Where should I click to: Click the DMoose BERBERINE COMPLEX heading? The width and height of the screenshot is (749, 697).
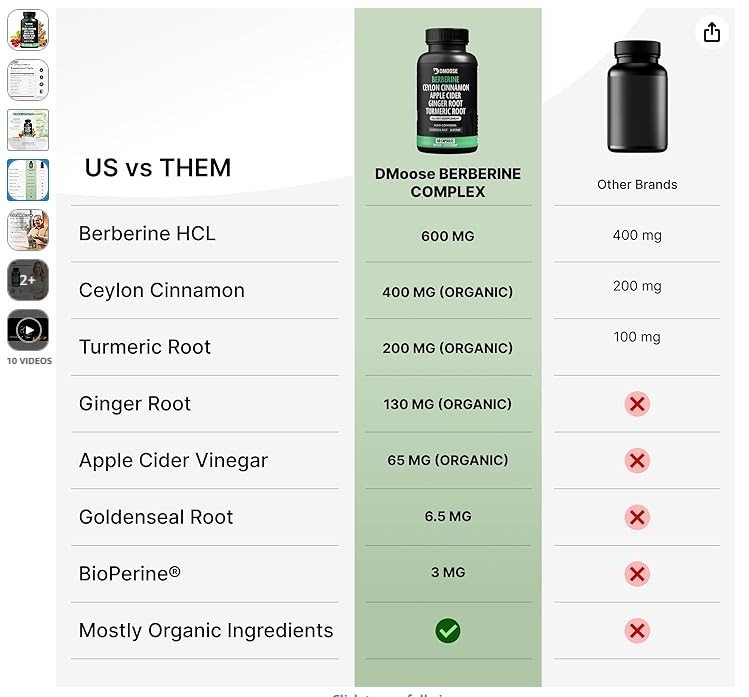[447, 183]
